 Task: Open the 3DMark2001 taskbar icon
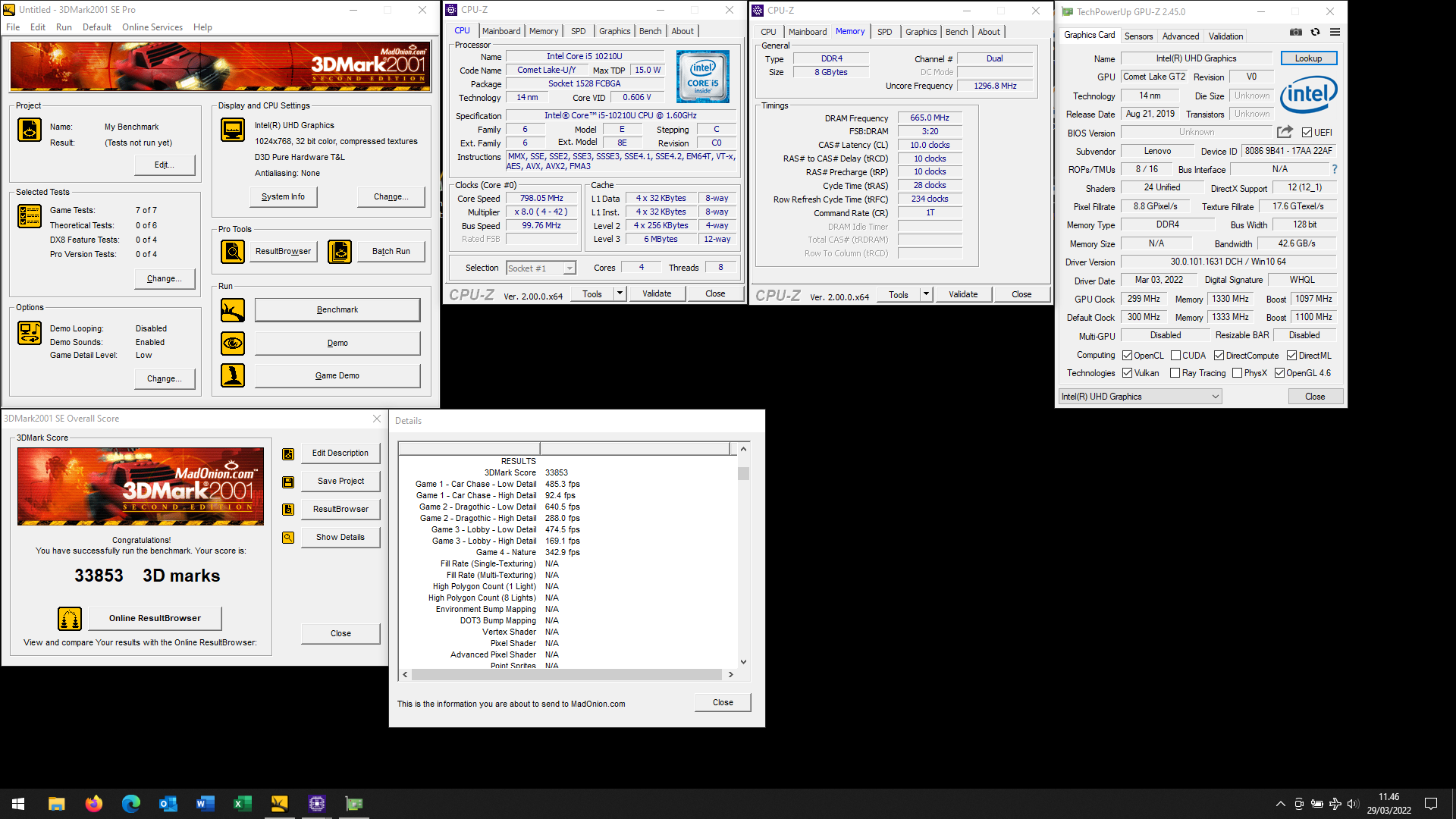coord(280,804)
